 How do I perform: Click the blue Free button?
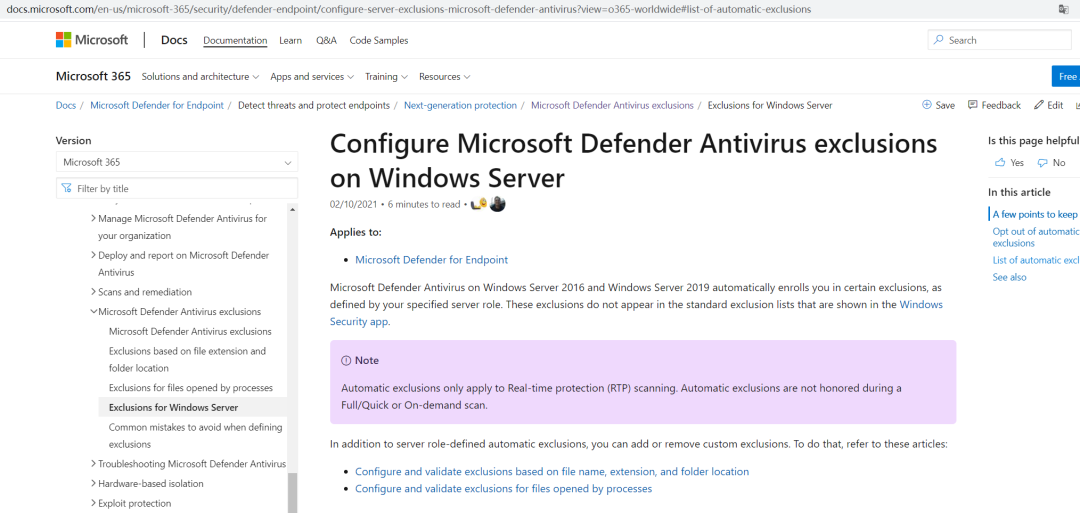[x=1066, y=76]
